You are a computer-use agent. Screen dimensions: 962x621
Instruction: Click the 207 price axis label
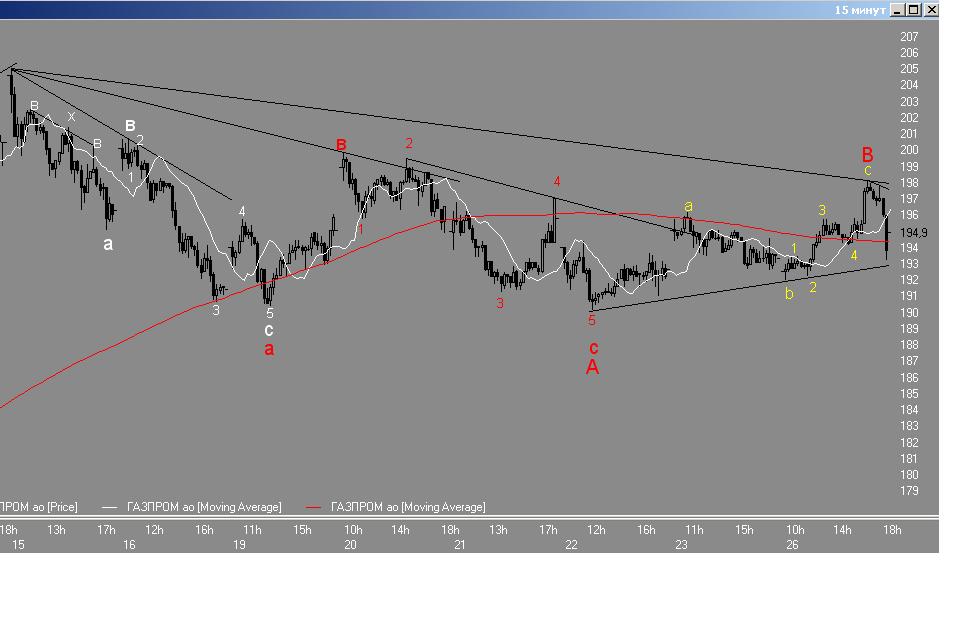[909, 37]
